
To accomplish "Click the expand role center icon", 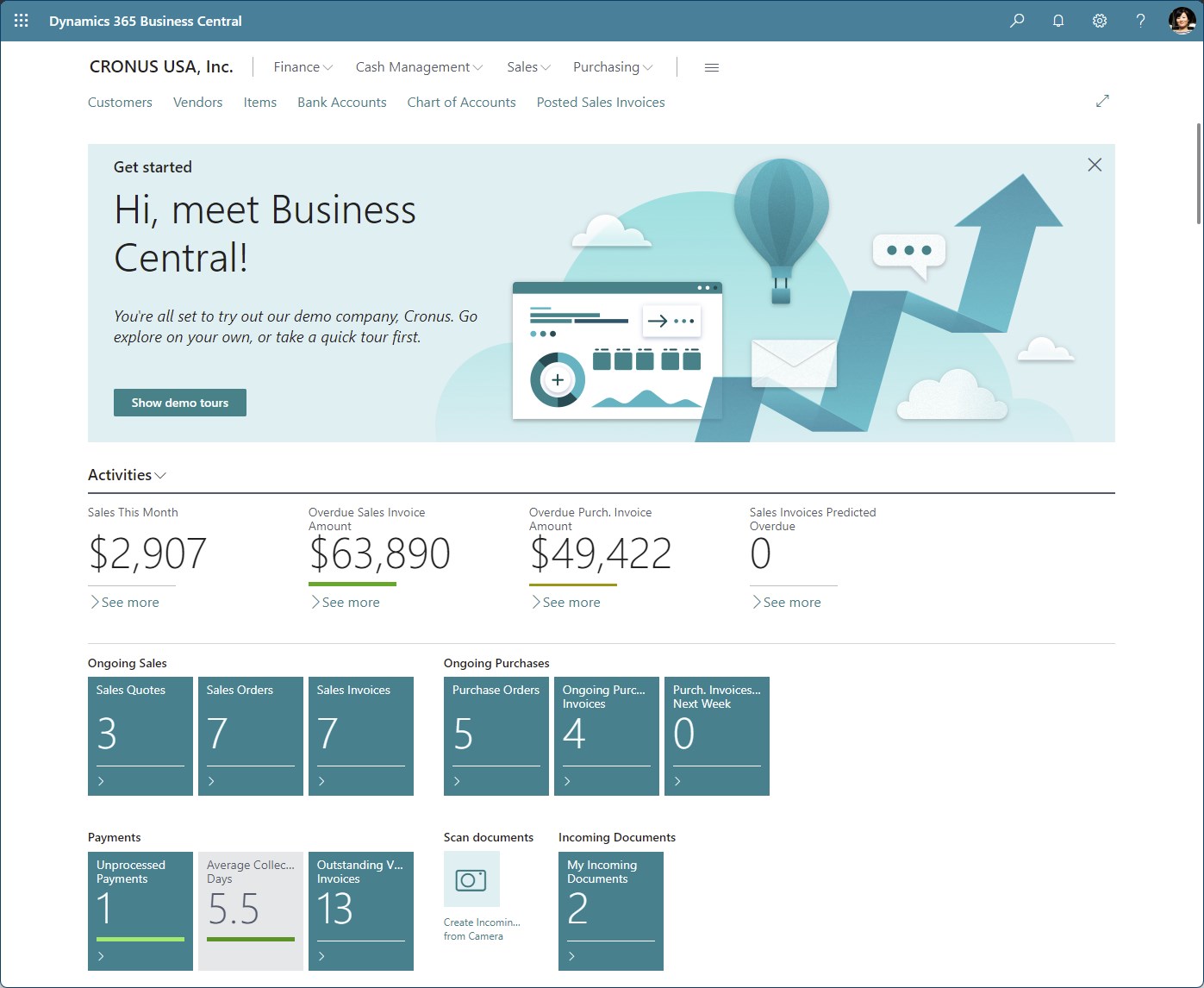I will pyautogui.click(x=1102, y=101).
